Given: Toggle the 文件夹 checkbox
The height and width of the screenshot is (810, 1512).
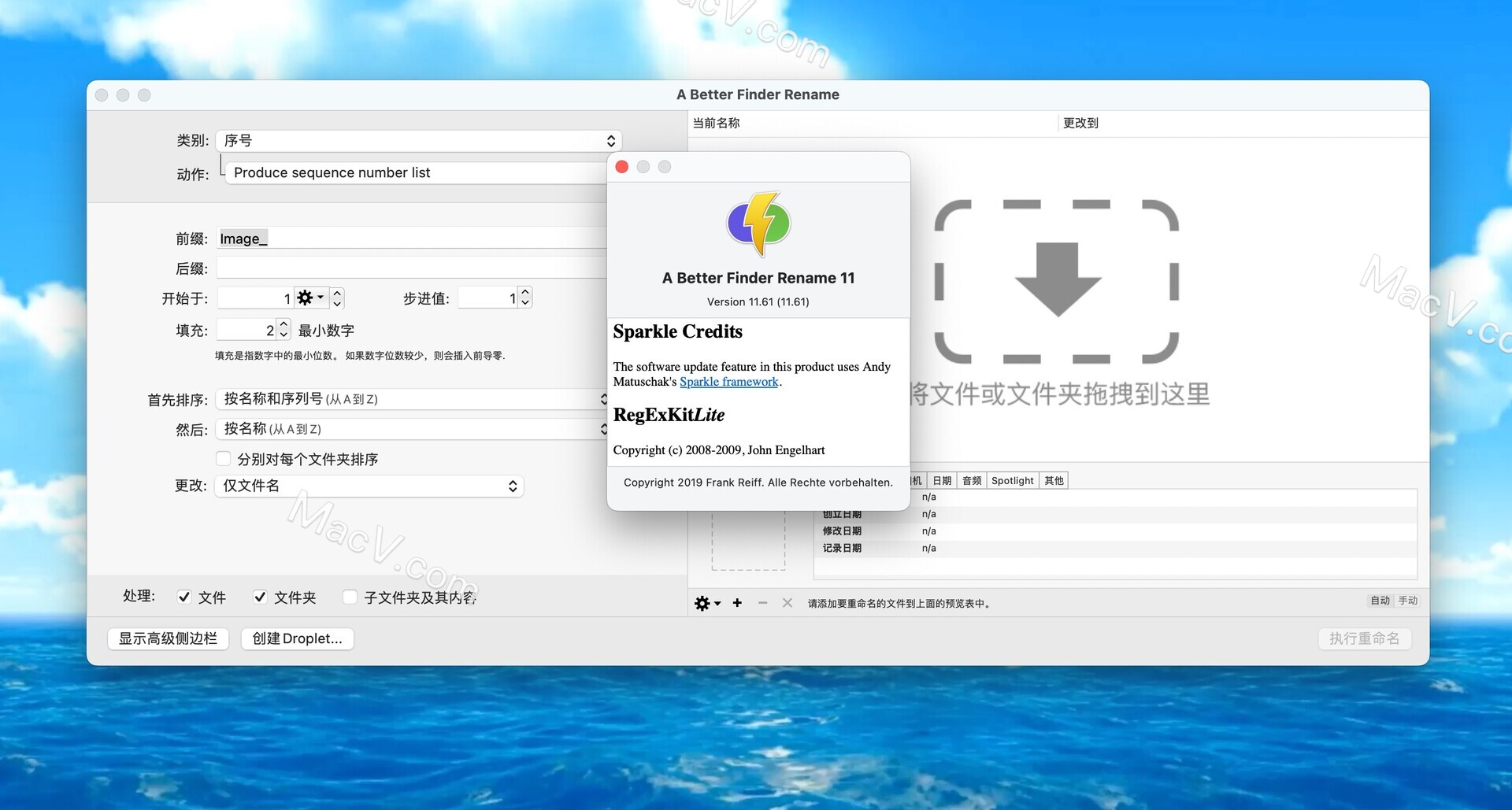Looking at the screenshot, I should pos(260,597).
